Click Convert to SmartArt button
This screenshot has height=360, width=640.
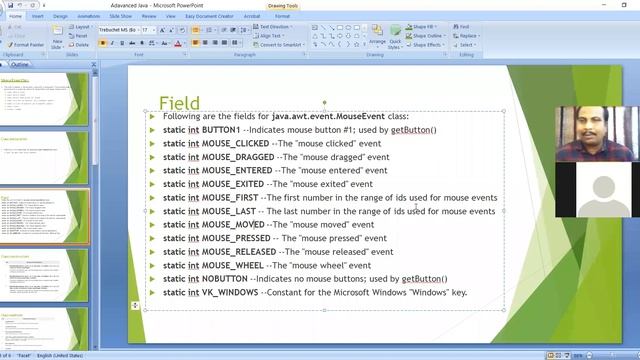(278, 45)
